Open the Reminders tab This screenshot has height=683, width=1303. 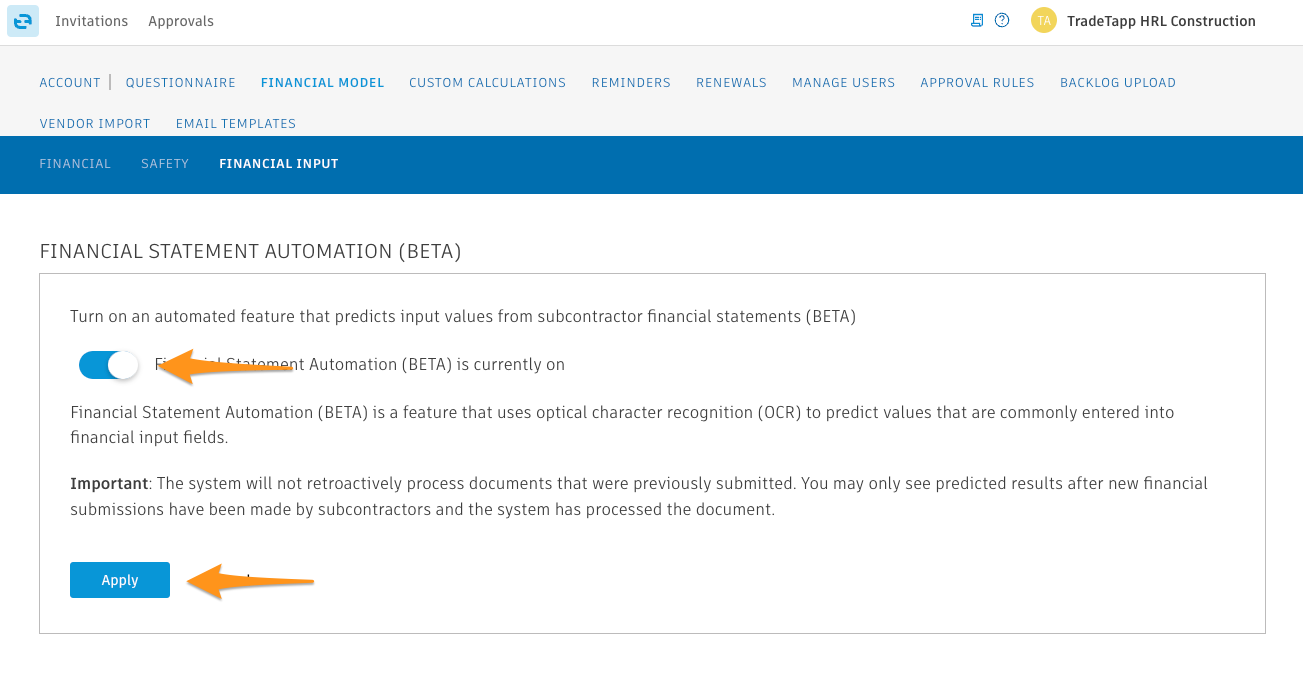coord(631,83)
